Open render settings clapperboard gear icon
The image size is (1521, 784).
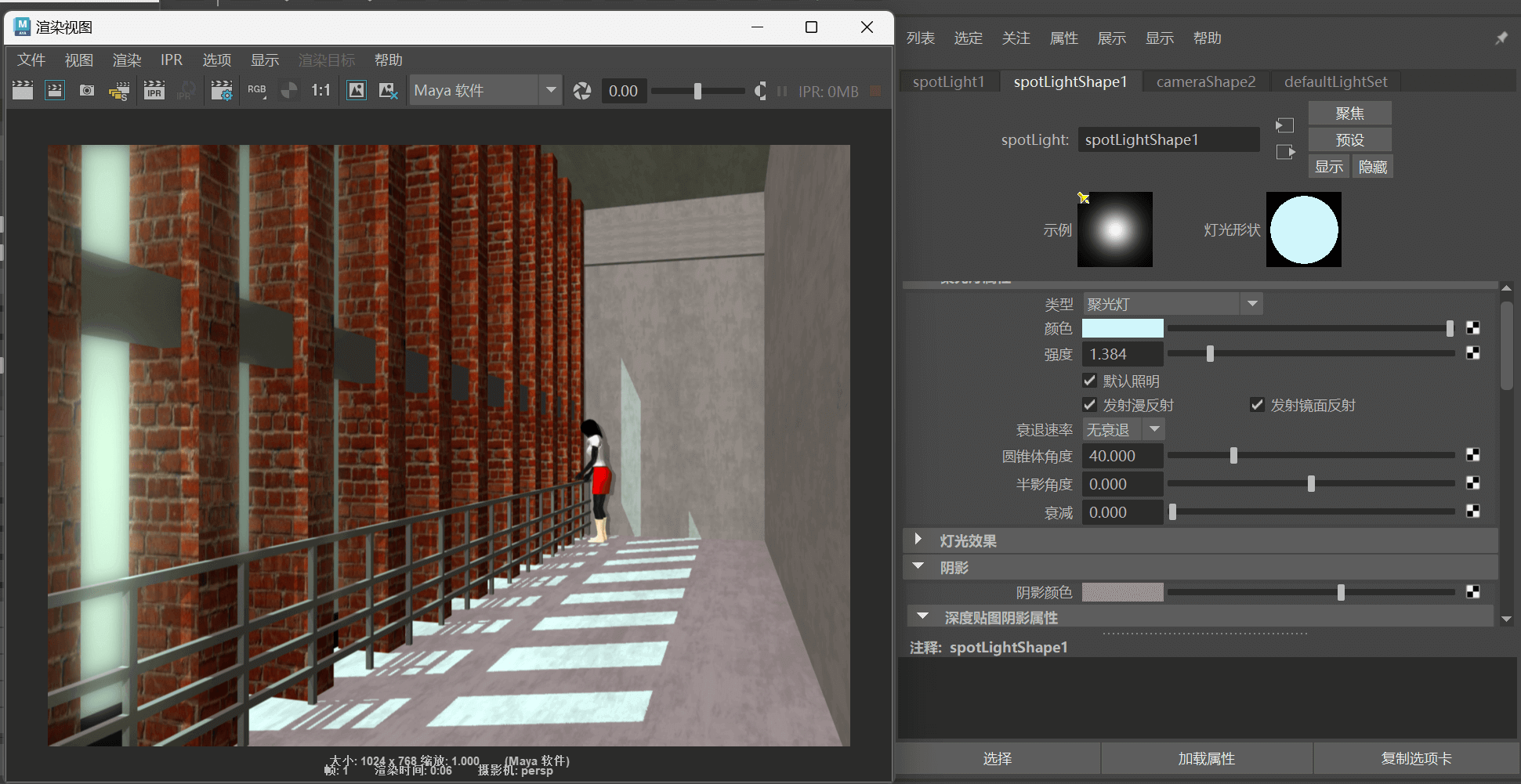pos(222,91)
